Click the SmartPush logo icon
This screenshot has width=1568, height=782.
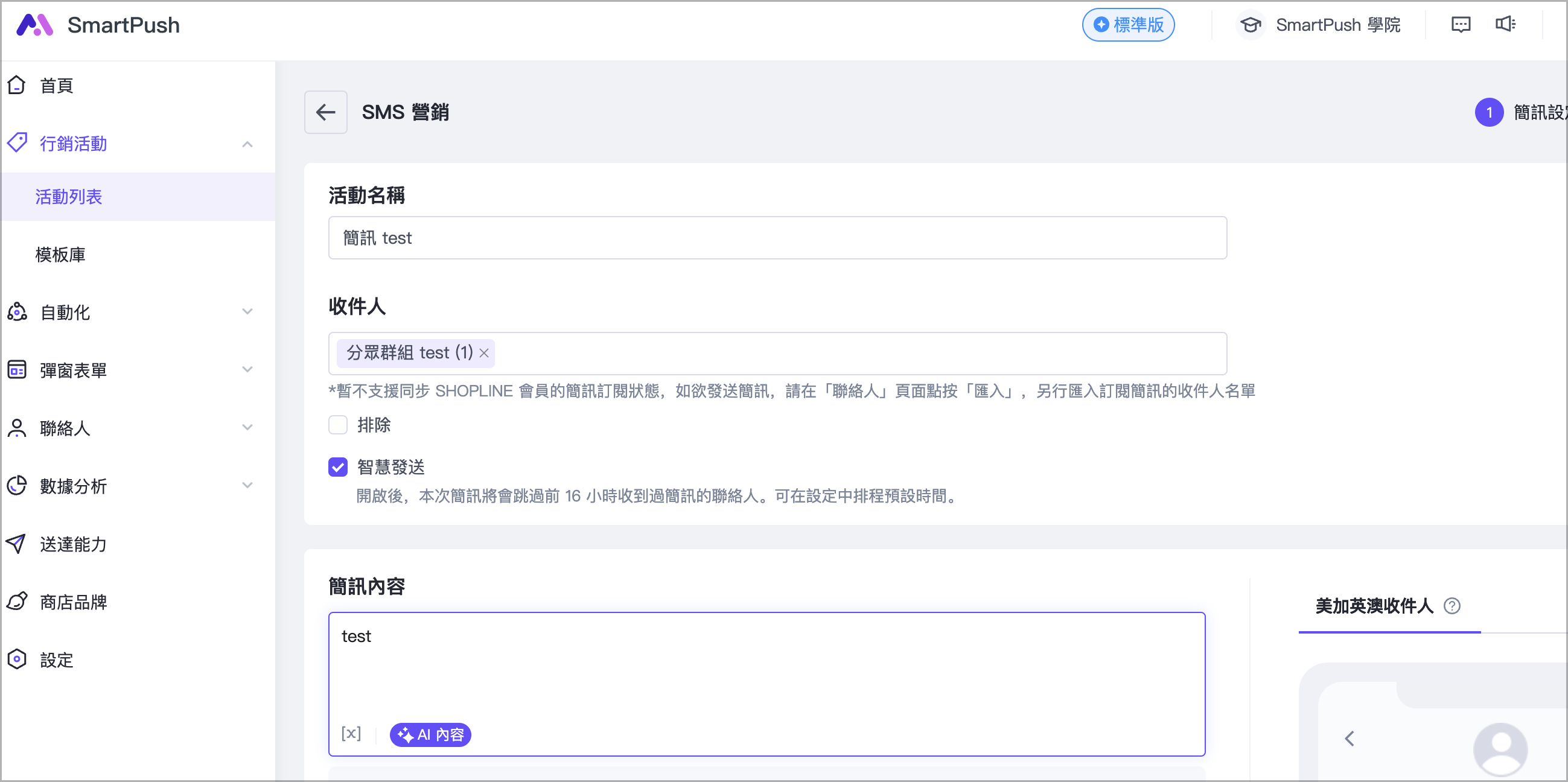(x=34, y=25)
